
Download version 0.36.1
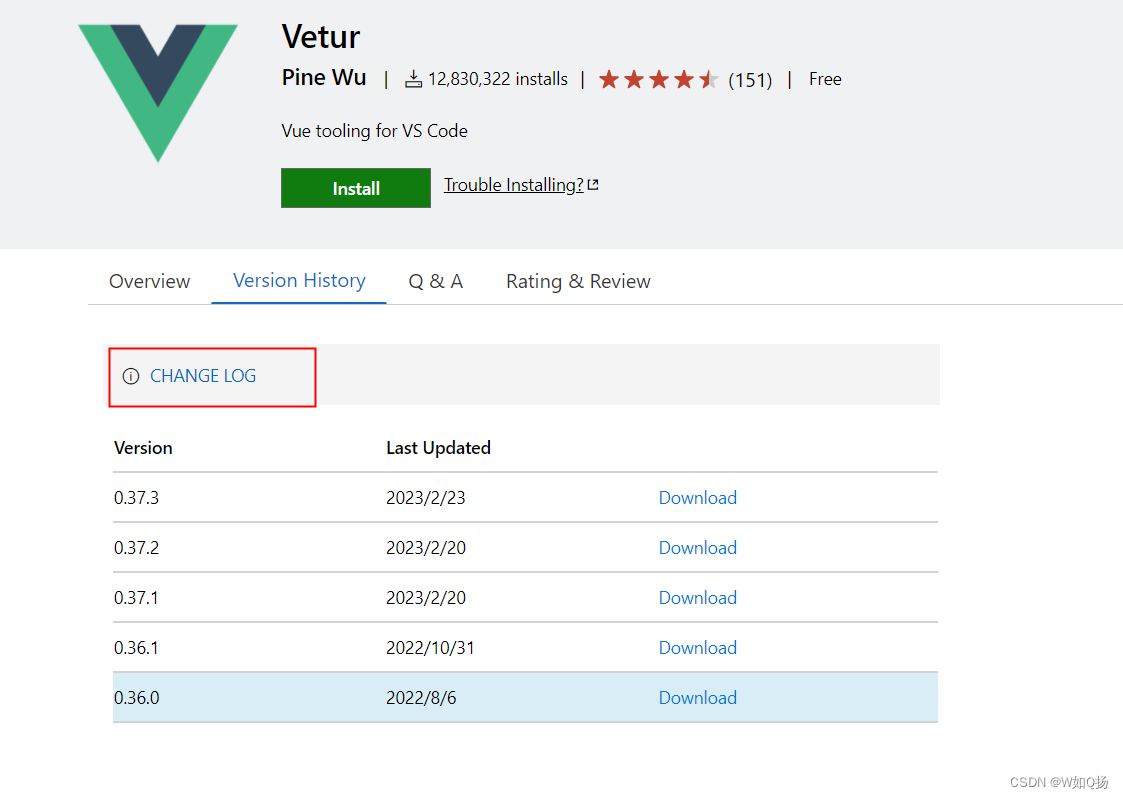point(697,647)
